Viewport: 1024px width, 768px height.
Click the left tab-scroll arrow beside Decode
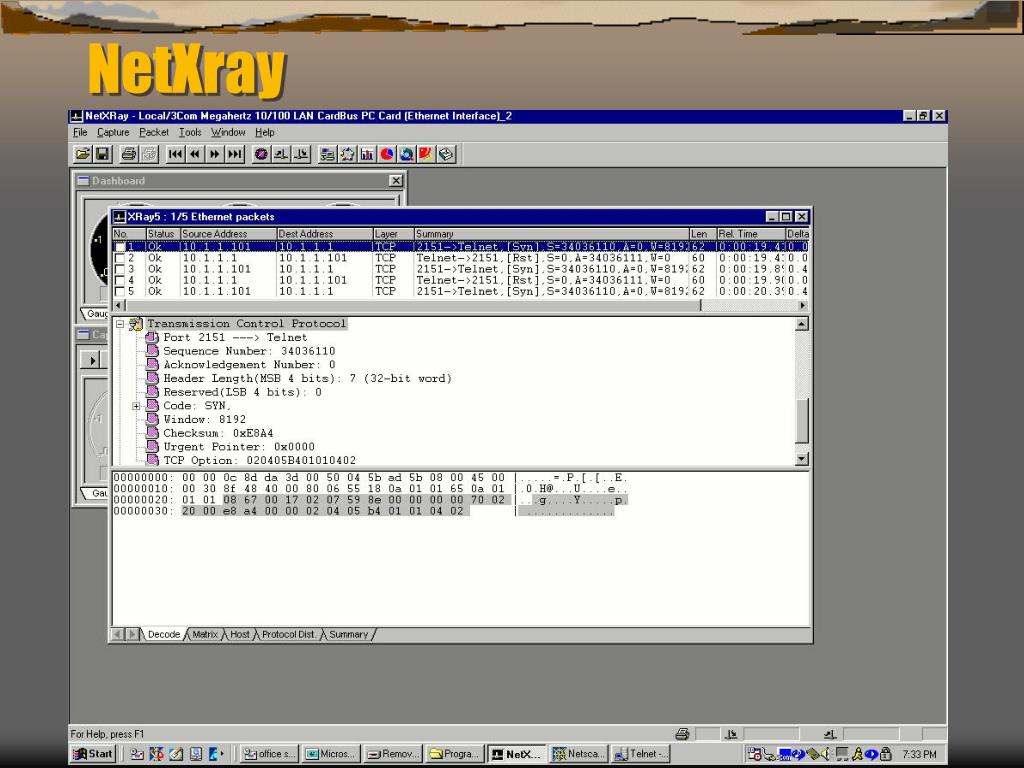118,634
